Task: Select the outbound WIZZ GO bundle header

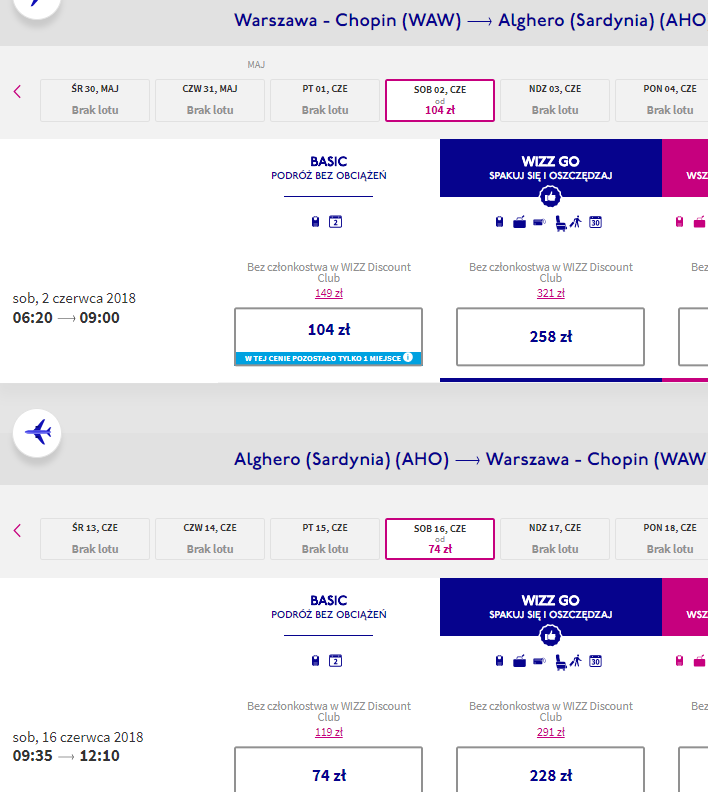Action: click(x=550, y=168)
